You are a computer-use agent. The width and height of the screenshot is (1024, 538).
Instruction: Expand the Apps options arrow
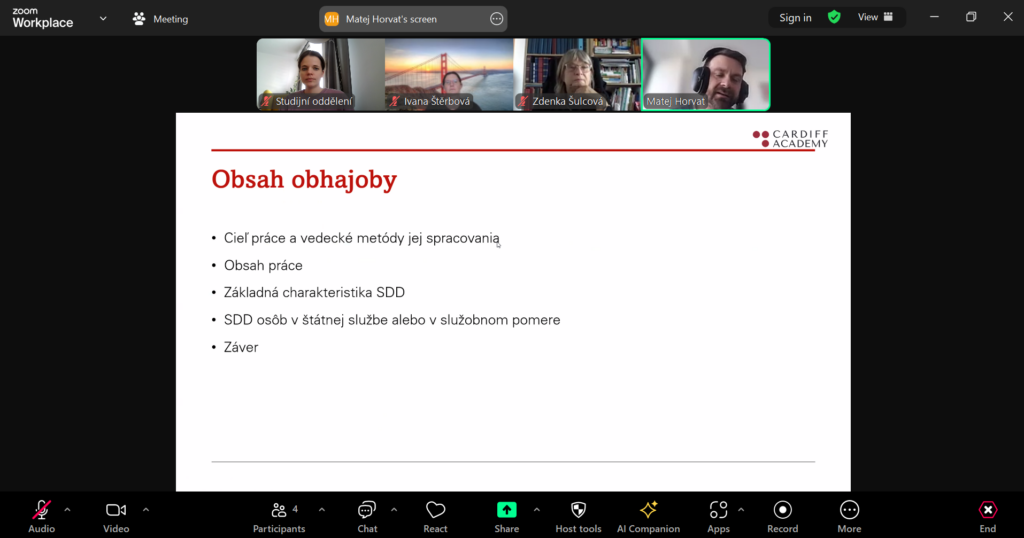click(741, 510)
